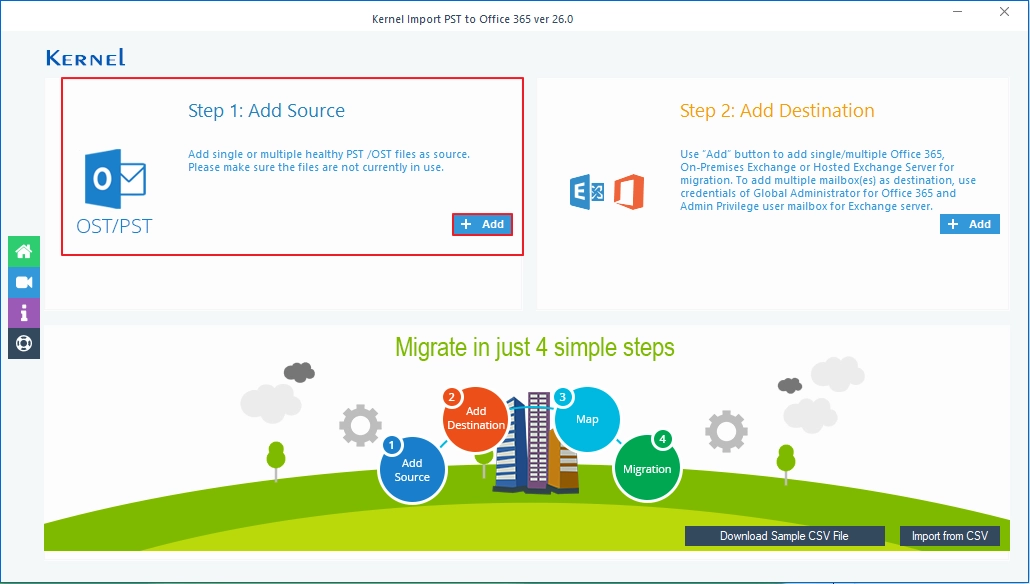The width and height of the screenshot is (1030, 584).
Task: Click 'Add single or multiple healthy PST' description
Action: (x=328, y=161)
